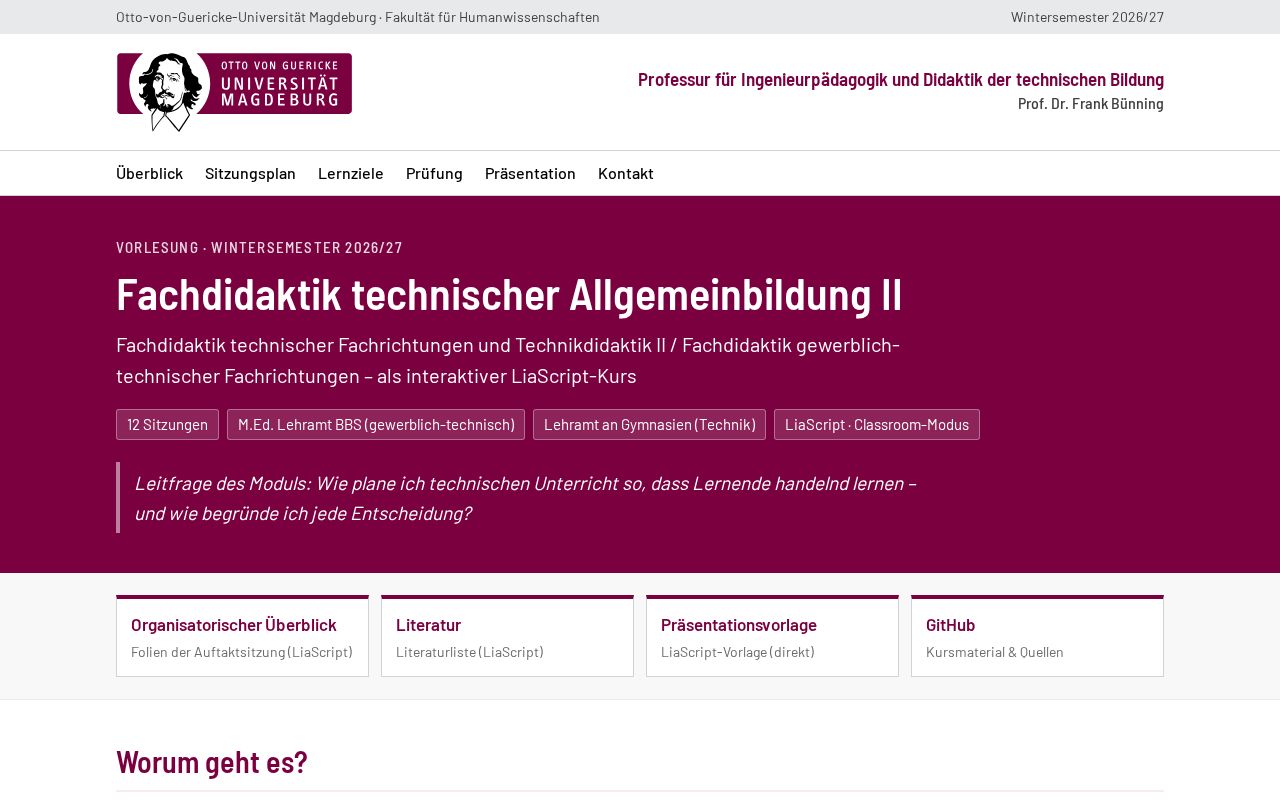
Task: Click the professorship title 'Professur für Ingenieurpädagogik'
Action: coord(901,79)
